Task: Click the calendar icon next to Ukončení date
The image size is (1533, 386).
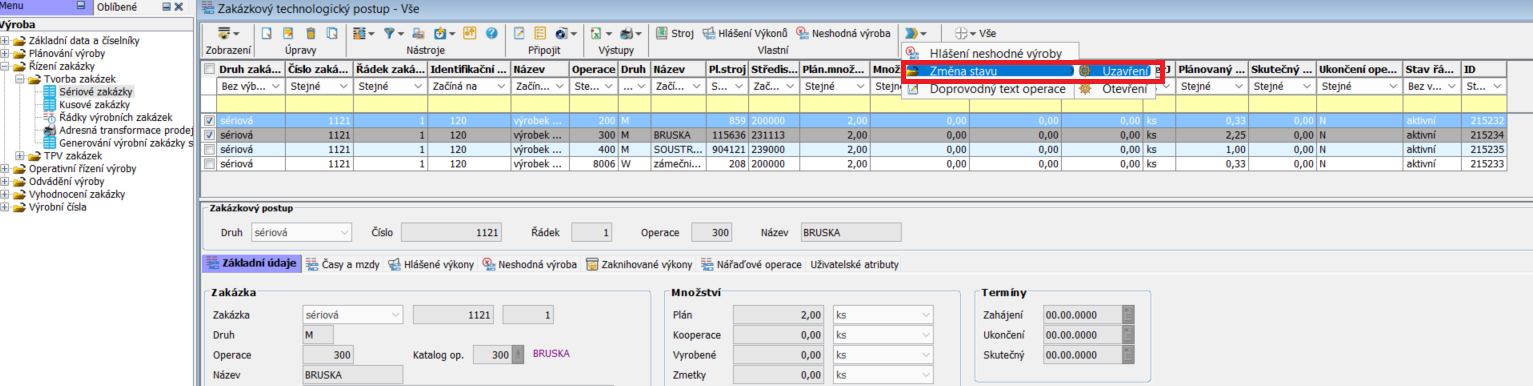Action: (x=1128, y=335)
